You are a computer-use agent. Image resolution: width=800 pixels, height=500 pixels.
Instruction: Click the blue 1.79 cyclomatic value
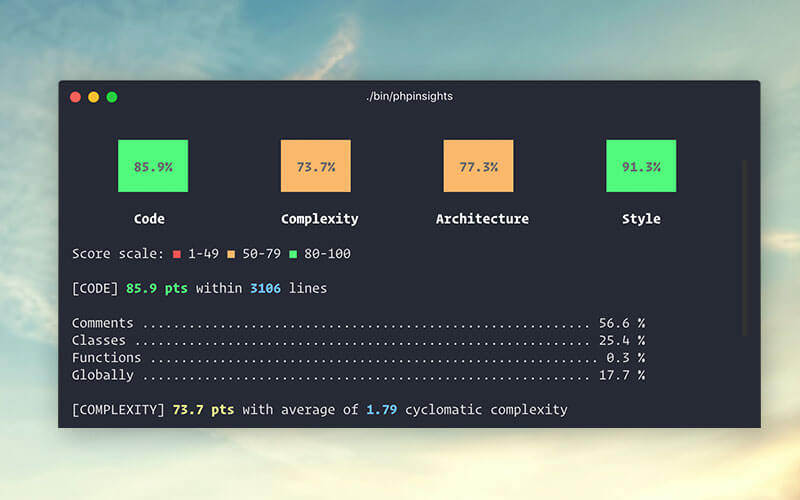pos(381,410)
